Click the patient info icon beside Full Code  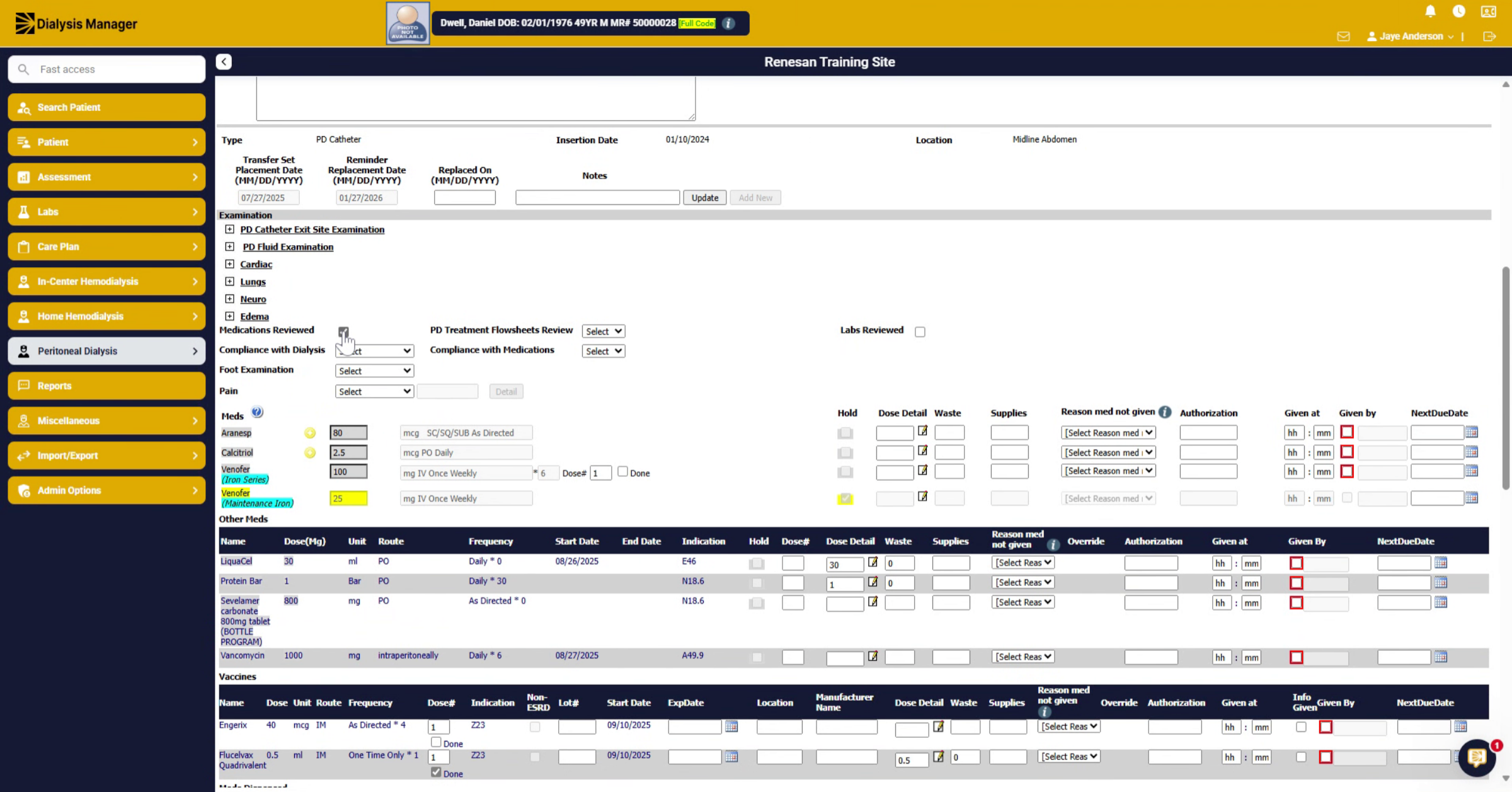728,23
